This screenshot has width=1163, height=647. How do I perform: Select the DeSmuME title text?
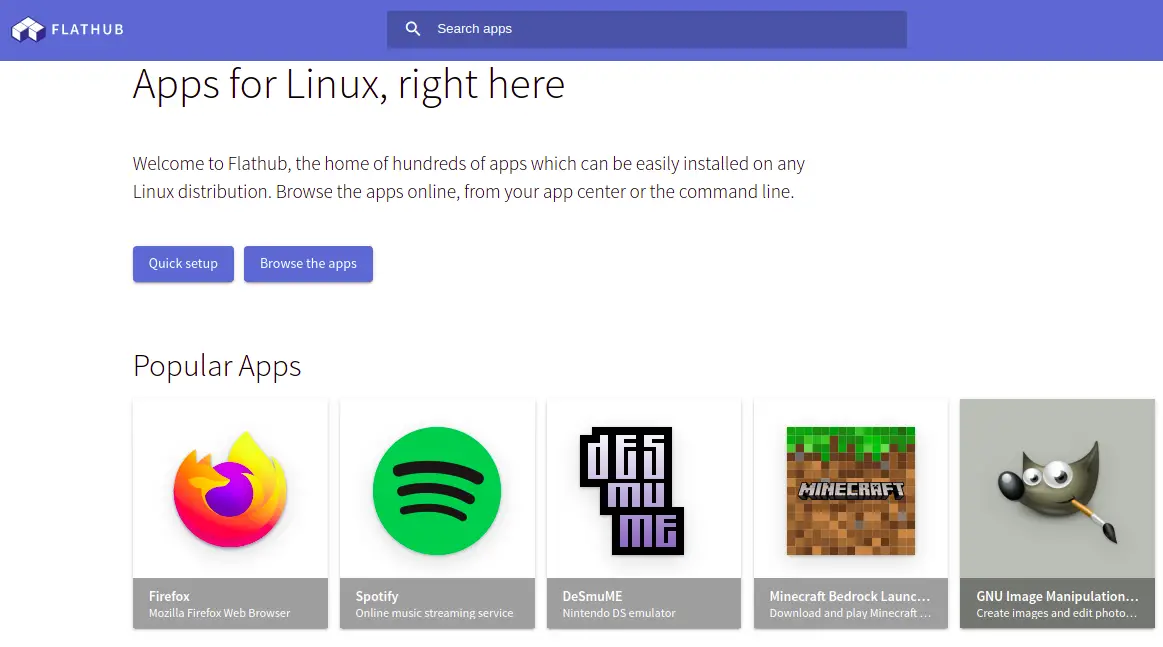(592, 596)
